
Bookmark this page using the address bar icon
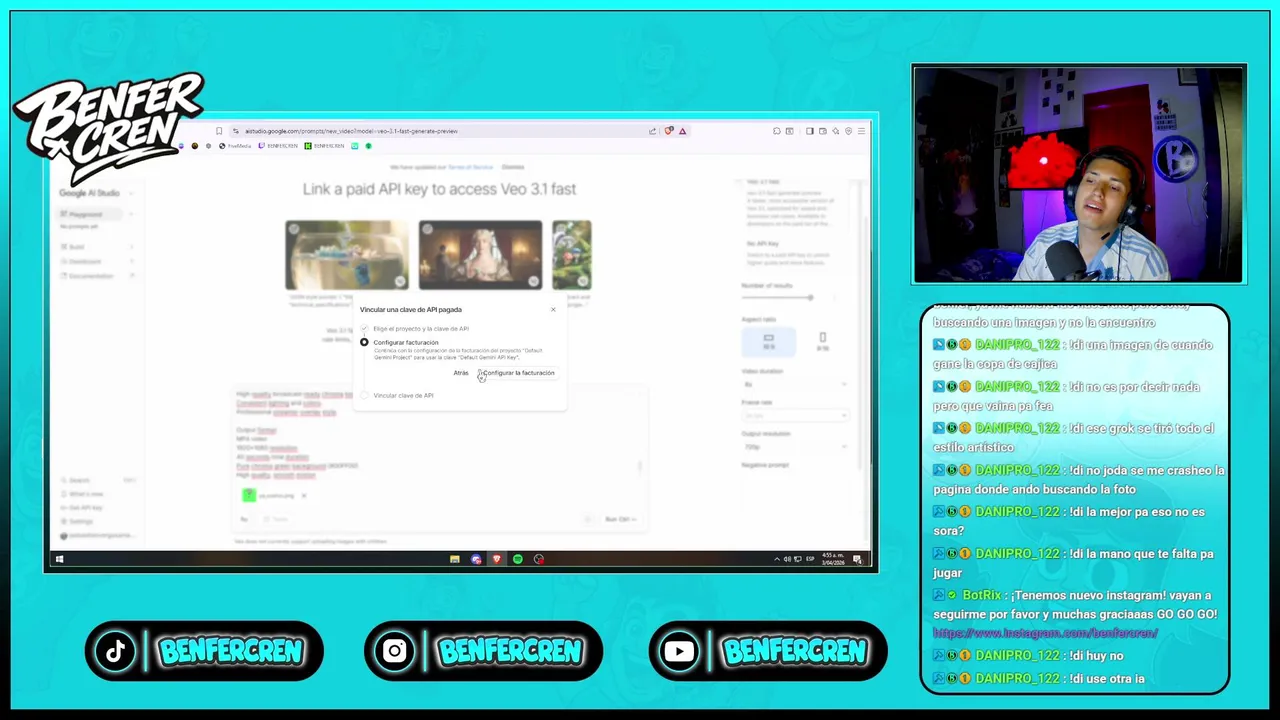click(x=219, y=131)
